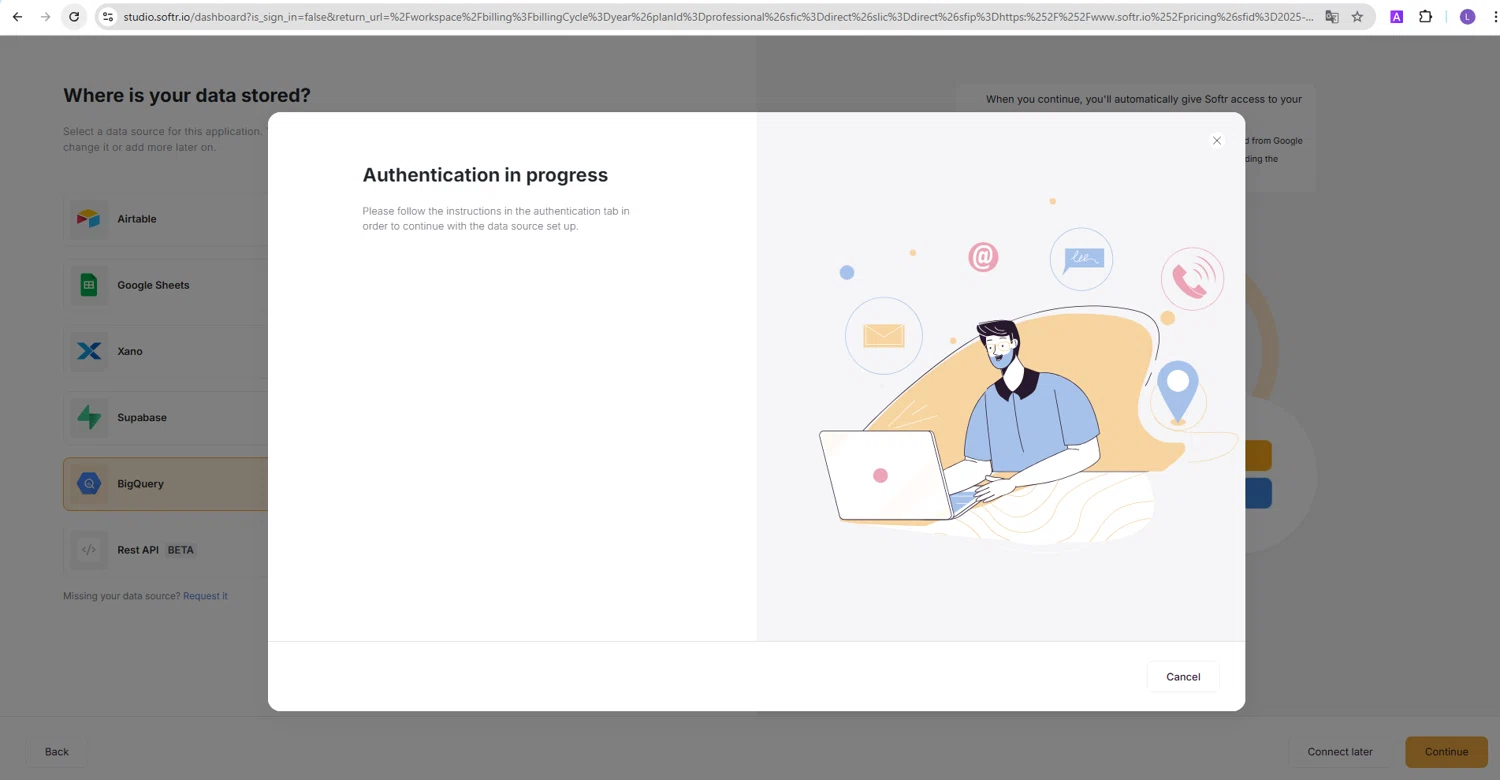The image size is (1500, 780).
Task: Choose Xano as data source
Action: 166,351
